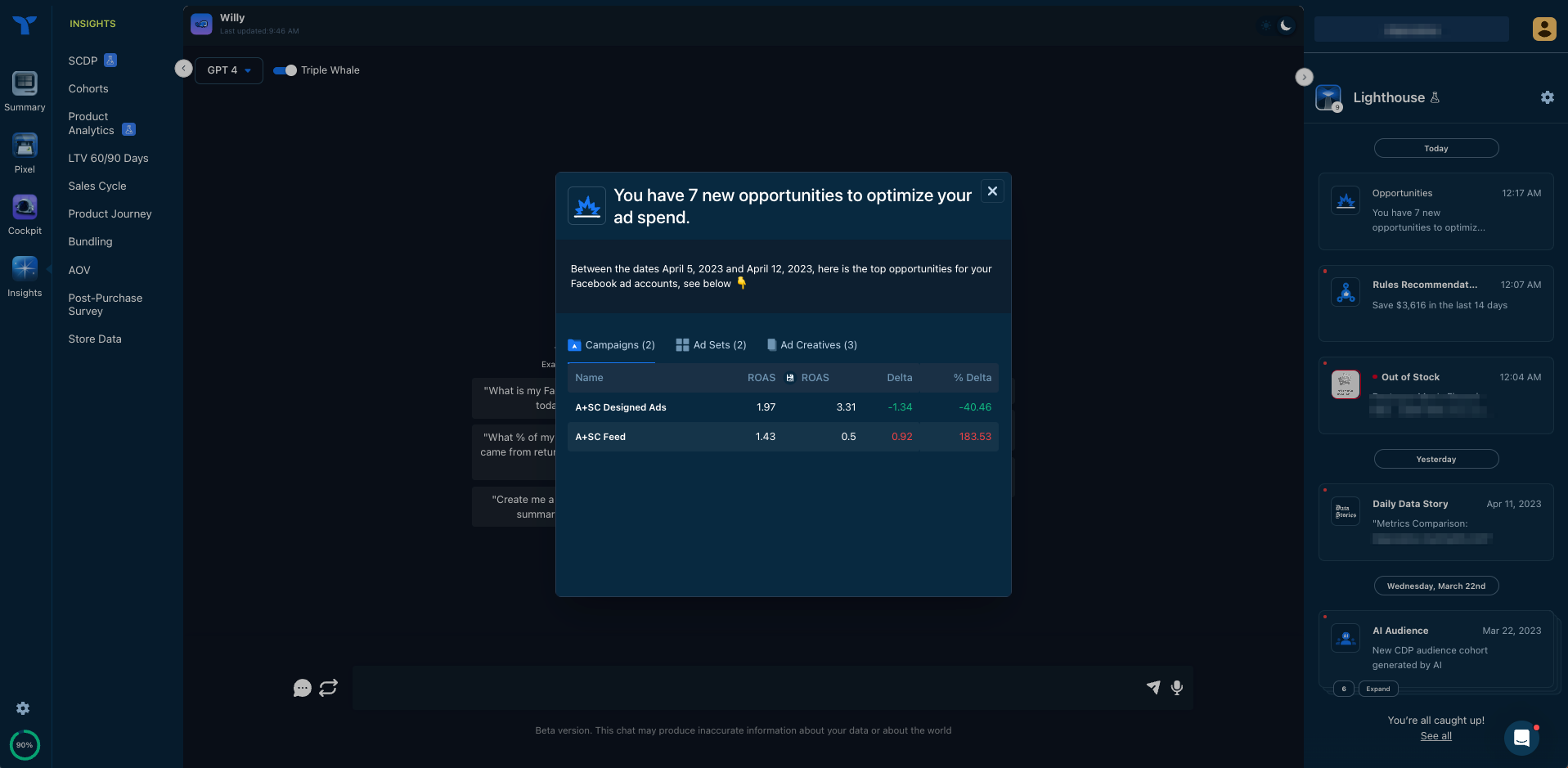Expand the AI Audience notification
The width and height of the screenshot is (1568, 768).
(x=1377, y=689)
